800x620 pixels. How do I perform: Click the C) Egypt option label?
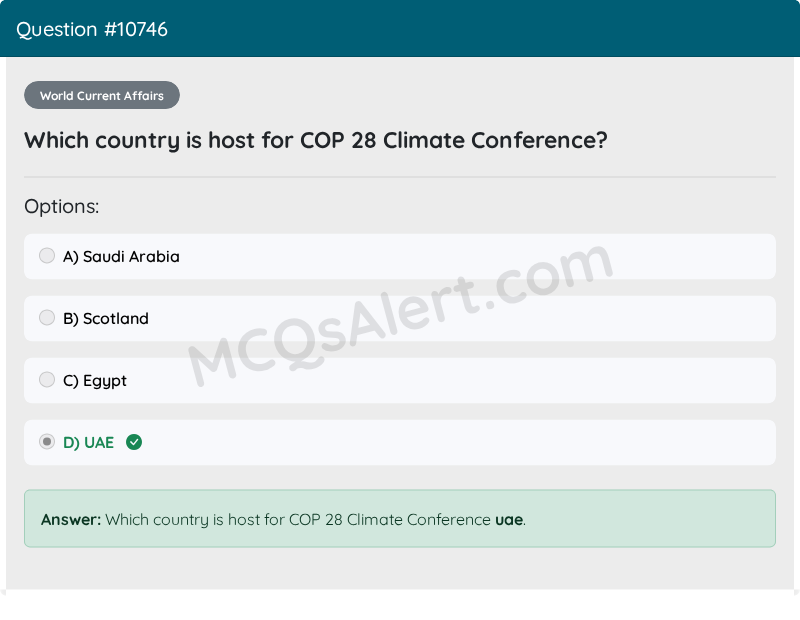coord(94,381)
